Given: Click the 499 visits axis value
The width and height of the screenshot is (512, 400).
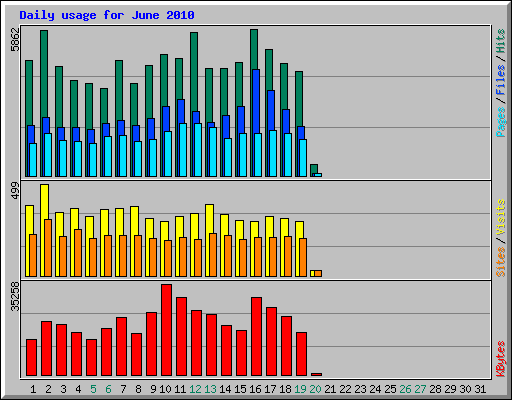Looking at the screenshot, I should [15, 191].
